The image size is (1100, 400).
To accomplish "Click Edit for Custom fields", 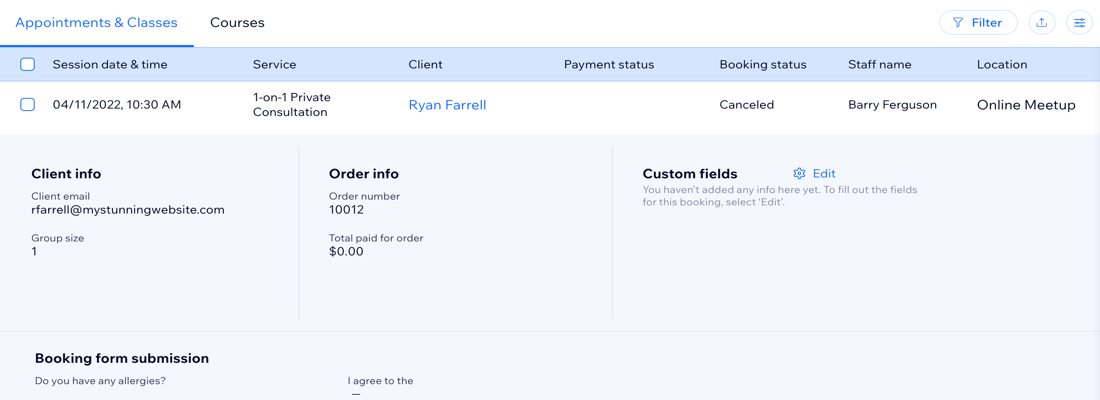I will point(824,174).
